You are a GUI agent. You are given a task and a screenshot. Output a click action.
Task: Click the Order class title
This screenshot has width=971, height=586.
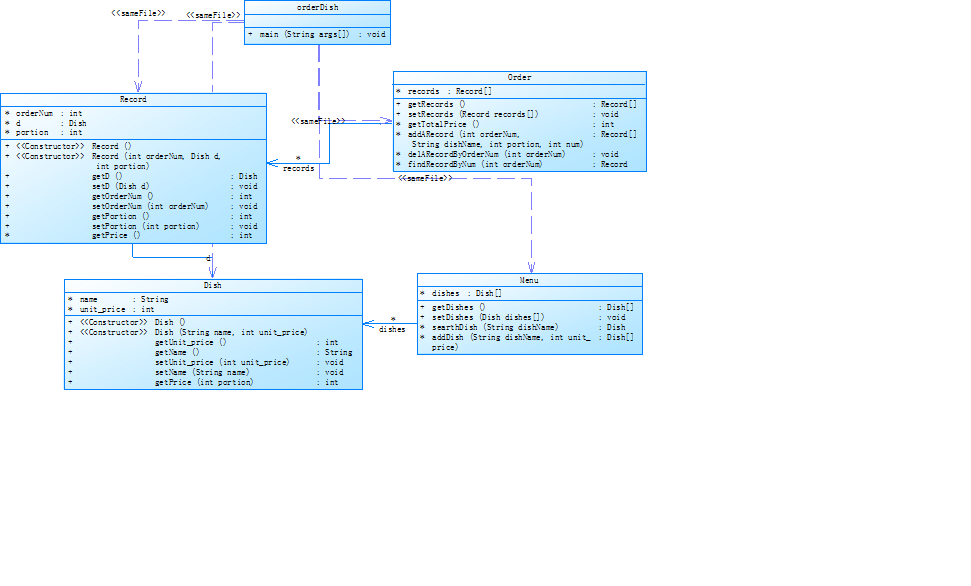tap(520, 77)
